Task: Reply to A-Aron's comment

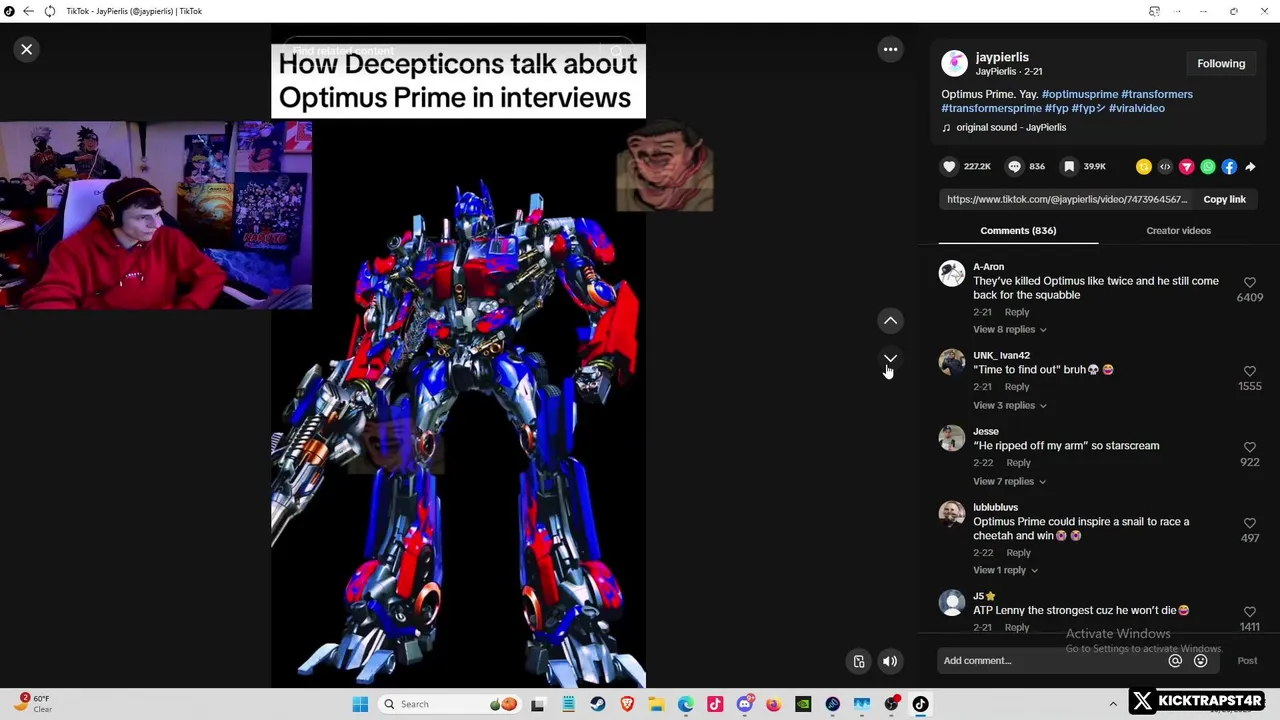Action: 1016,312
